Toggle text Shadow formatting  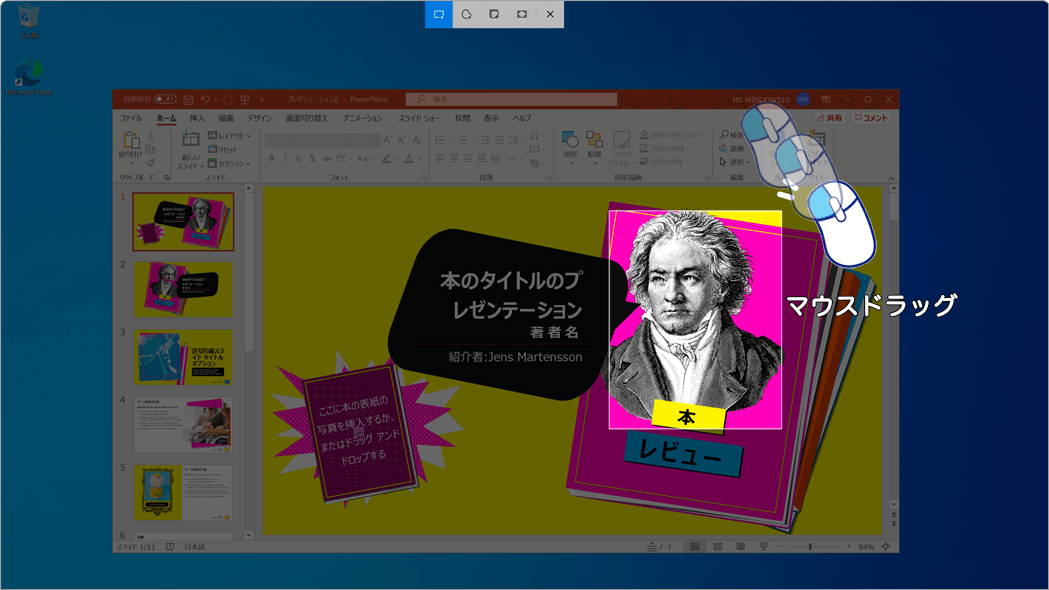point(312,159)
